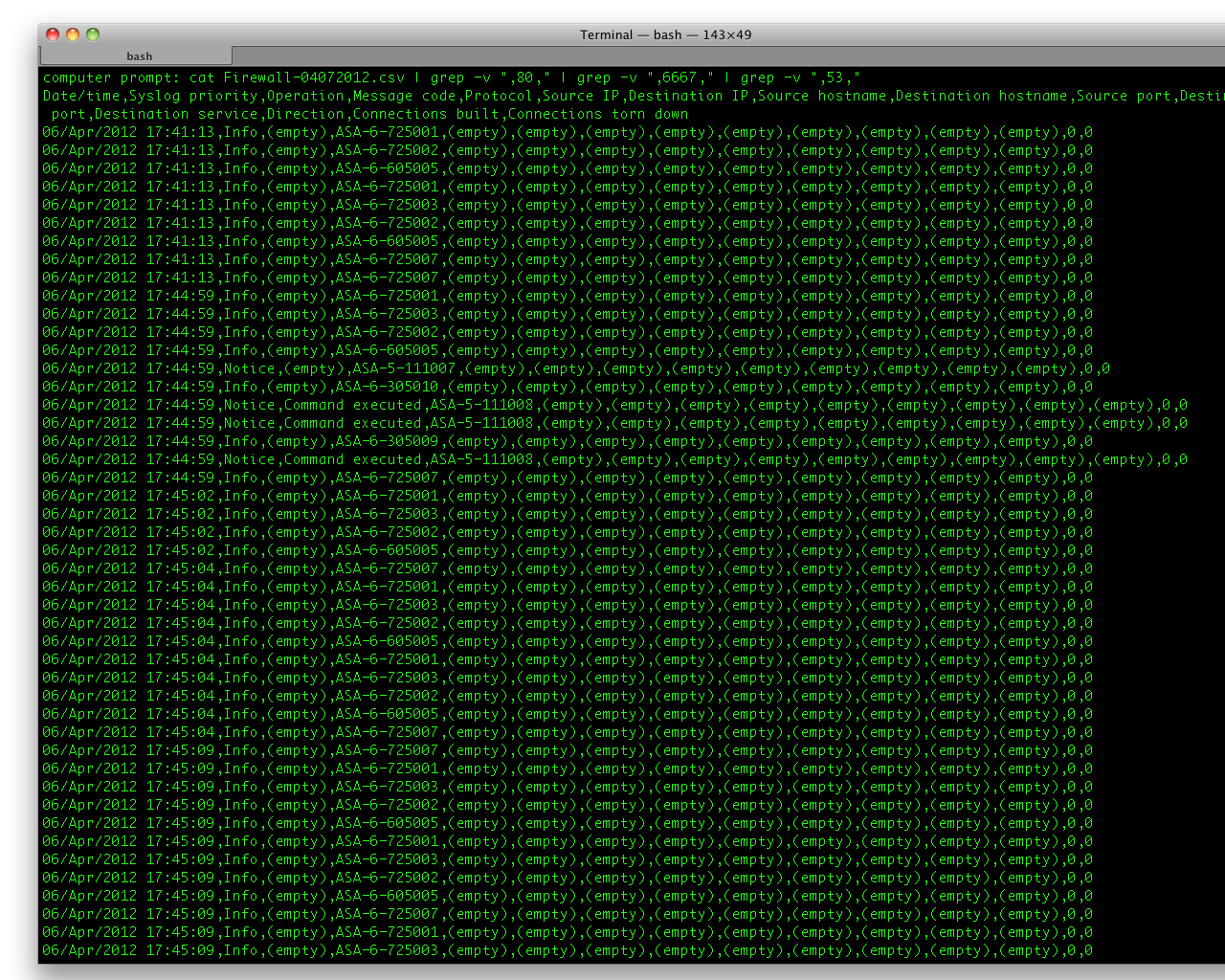1225x980 pixels.
Task: Click the file name 'Firewall-04072012.csv' in the command
Action: point(314,78)
